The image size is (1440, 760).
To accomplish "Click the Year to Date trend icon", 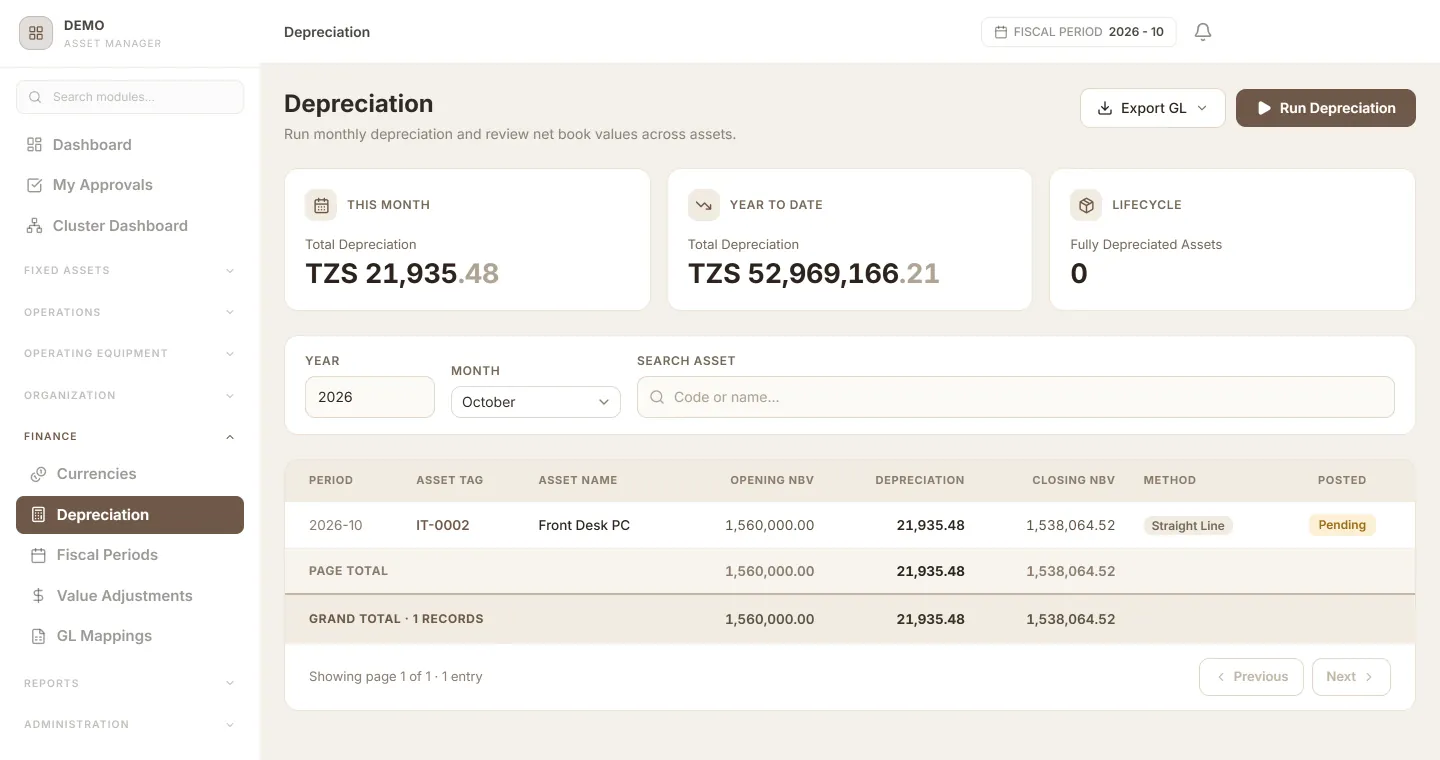I will coord(704,205).
